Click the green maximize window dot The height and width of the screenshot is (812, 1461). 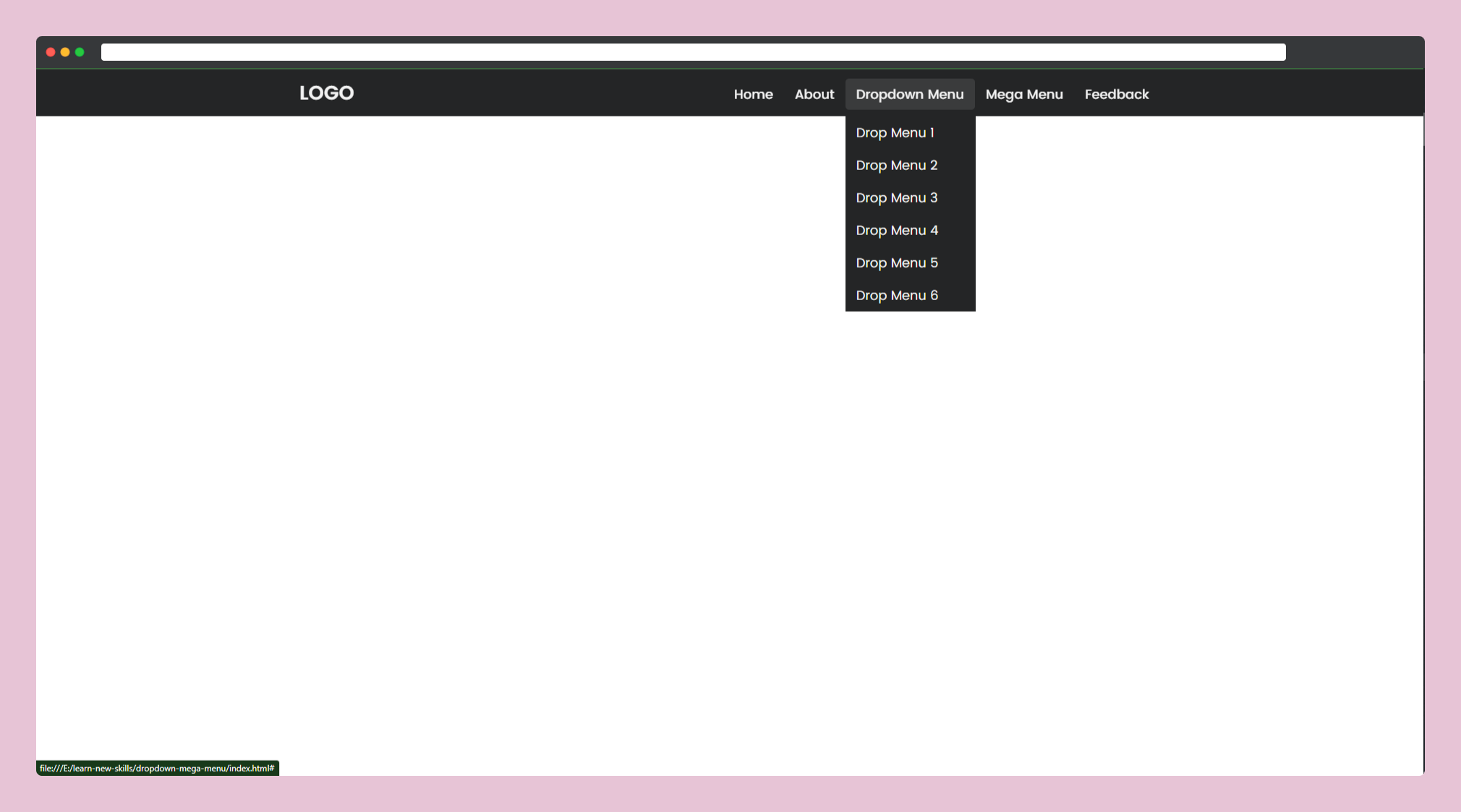click(x=80, y=52)
